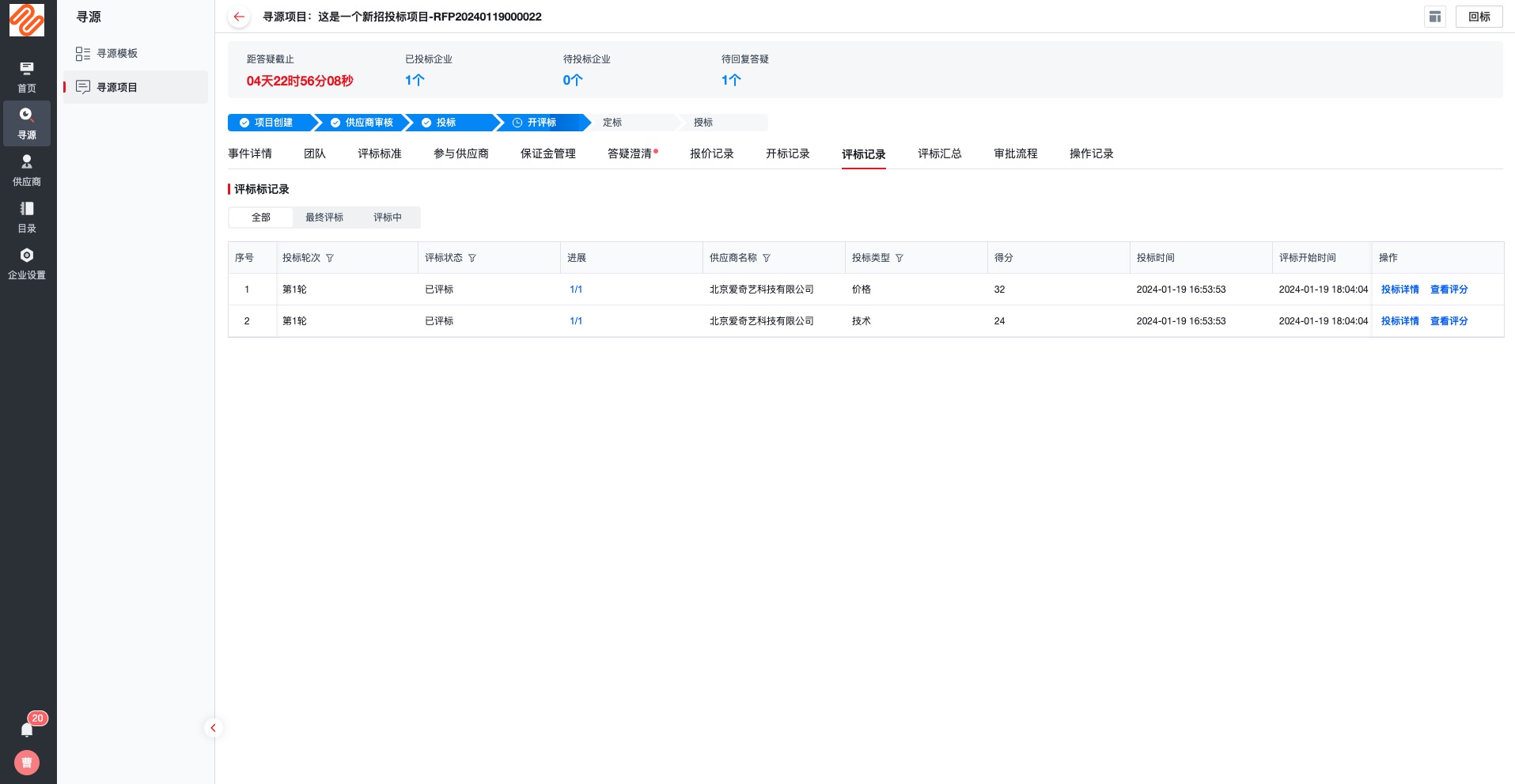Select 评标中 filter segment

coord(388,218)
